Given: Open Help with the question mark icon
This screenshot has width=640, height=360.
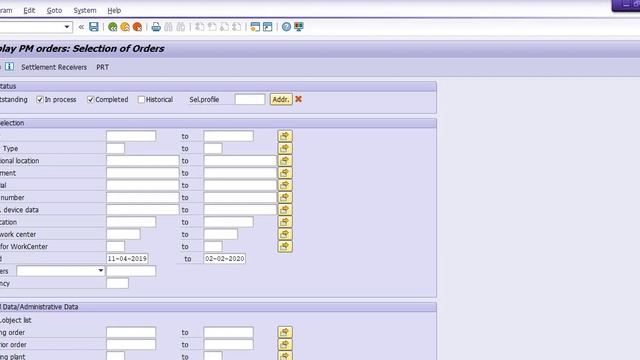Looking at the screenshot, I should (x=287, y=27).
